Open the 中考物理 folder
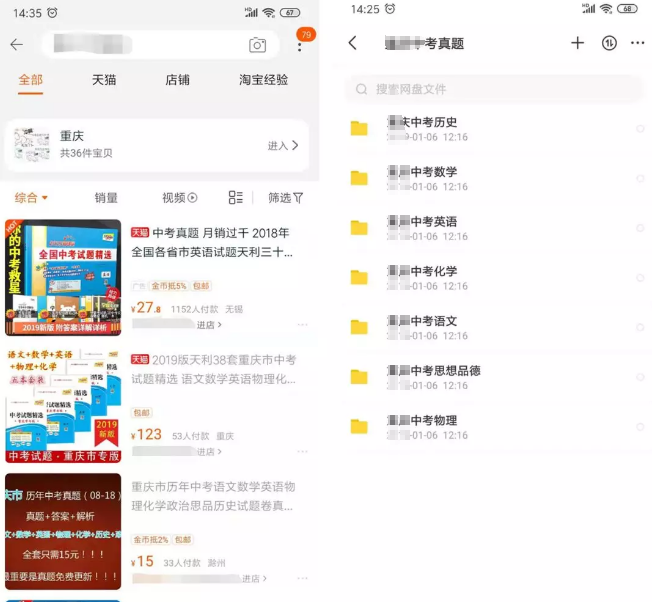The height and width of the screenshot is (602, 652). click(x=497, y=427)
